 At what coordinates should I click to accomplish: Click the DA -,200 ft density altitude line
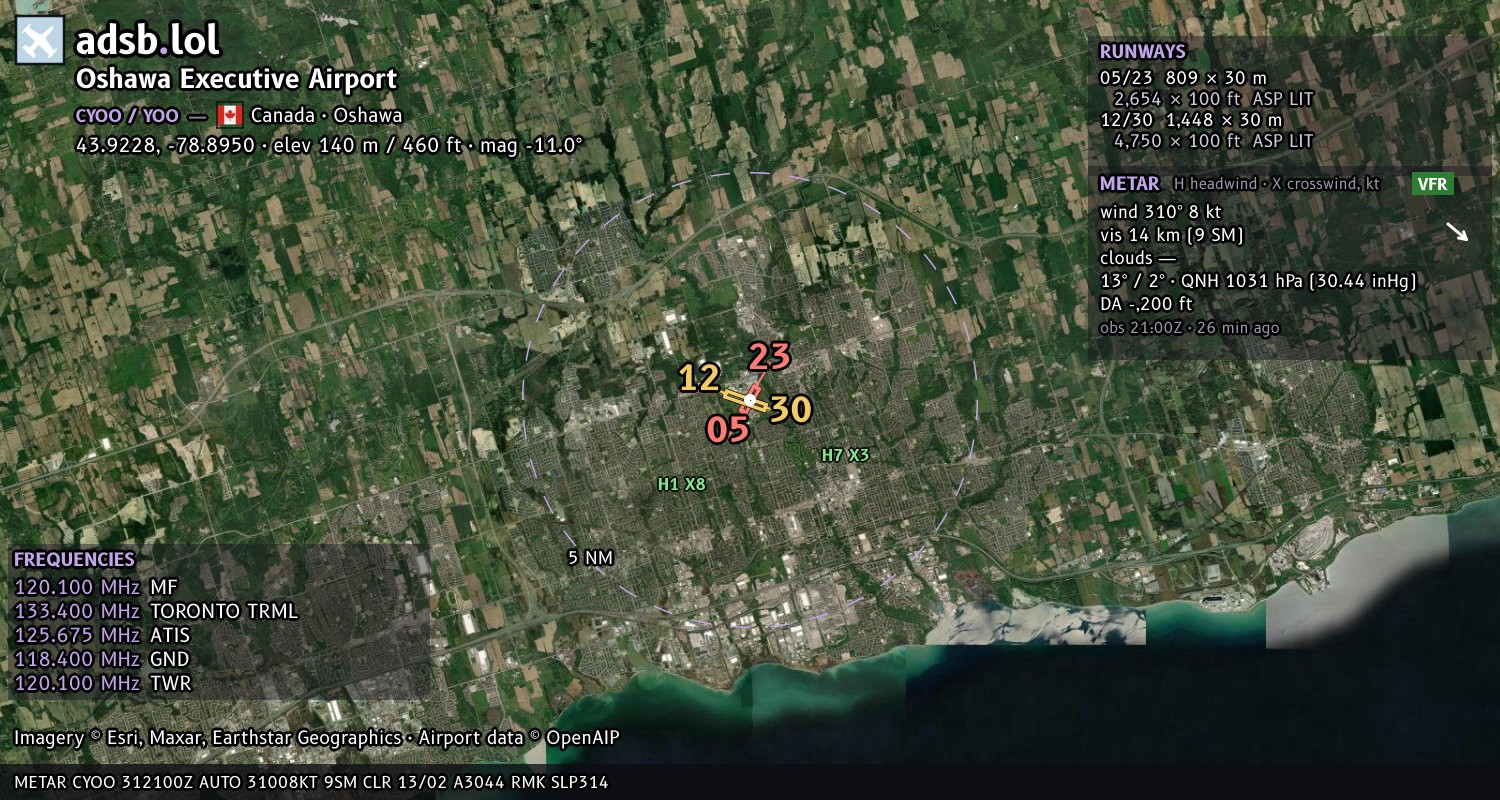point(1148,304)
